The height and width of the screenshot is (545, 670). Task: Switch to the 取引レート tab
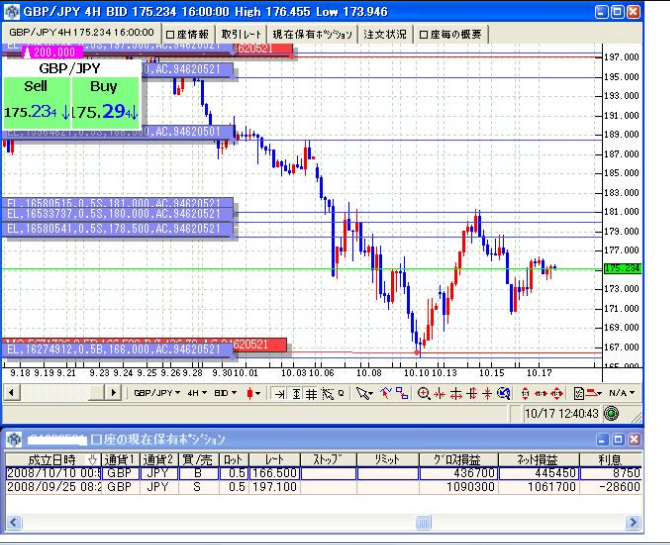[242, 34]
